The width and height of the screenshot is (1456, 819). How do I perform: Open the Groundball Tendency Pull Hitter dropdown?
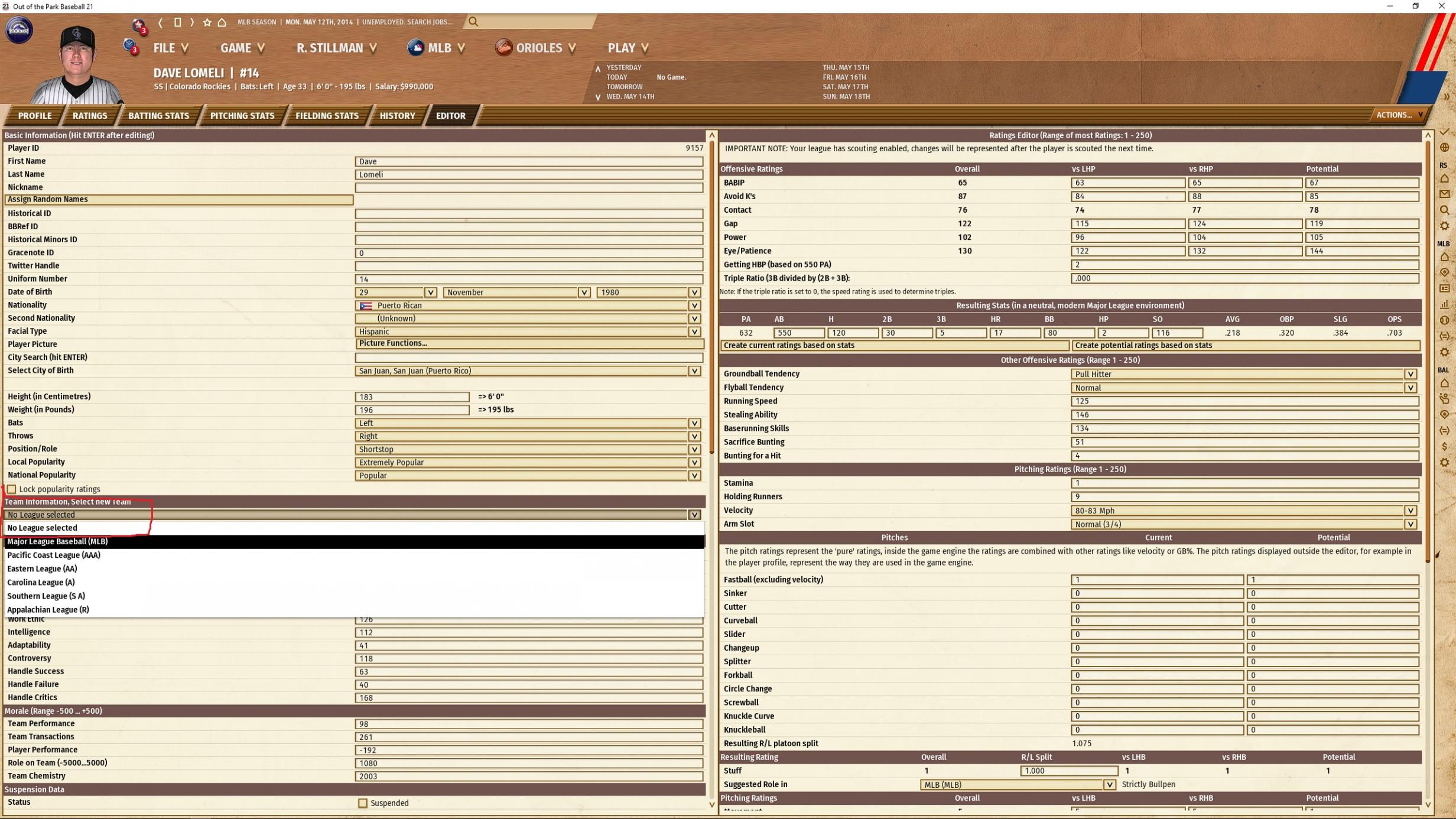pos(1244,374)
